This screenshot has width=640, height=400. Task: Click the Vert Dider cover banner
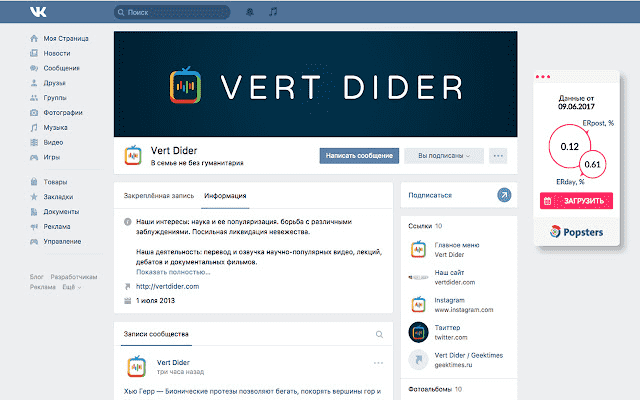[x=316, y=84]
